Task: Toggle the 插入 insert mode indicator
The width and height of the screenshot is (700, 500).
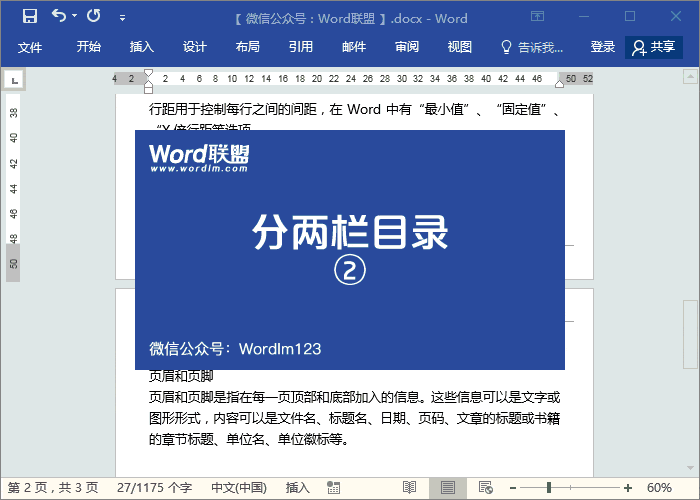Action: point(297,488)
